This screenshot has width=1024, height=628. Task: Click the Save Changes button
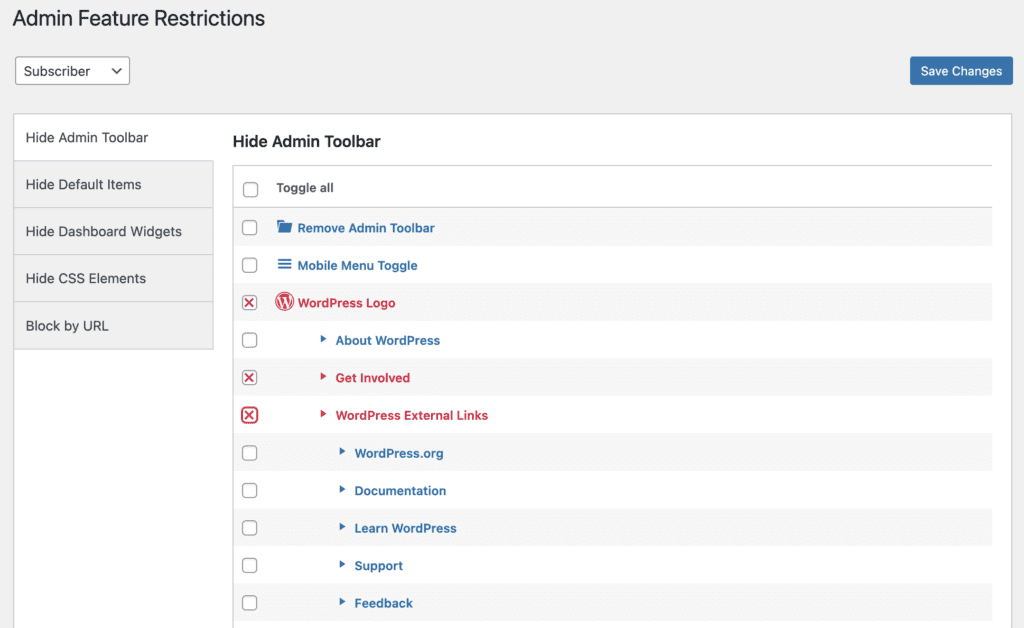pyautogui.click(x=961, y=70)
